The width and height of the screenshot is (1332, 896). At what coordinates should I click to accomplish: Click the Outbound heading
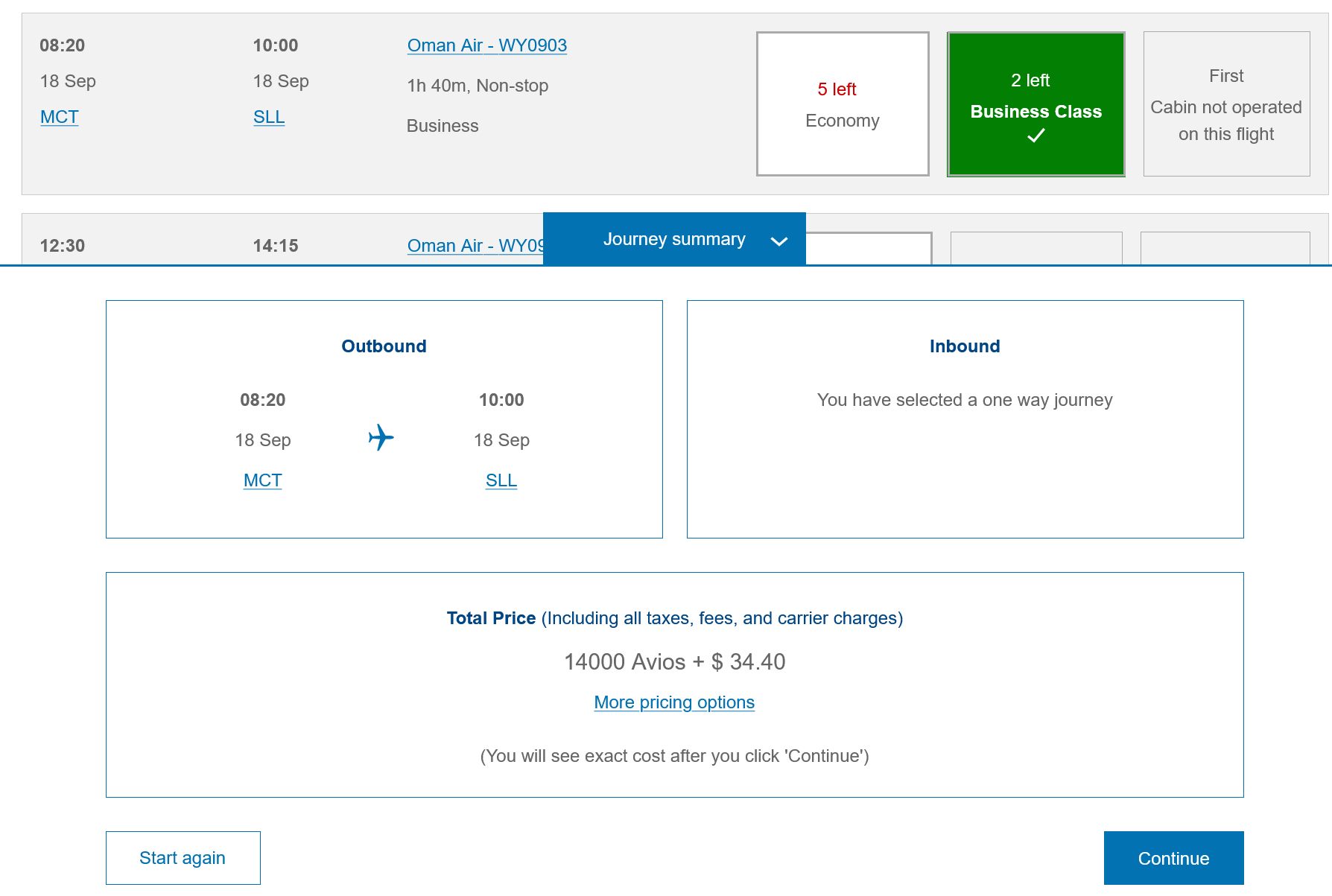click(384, 346)
